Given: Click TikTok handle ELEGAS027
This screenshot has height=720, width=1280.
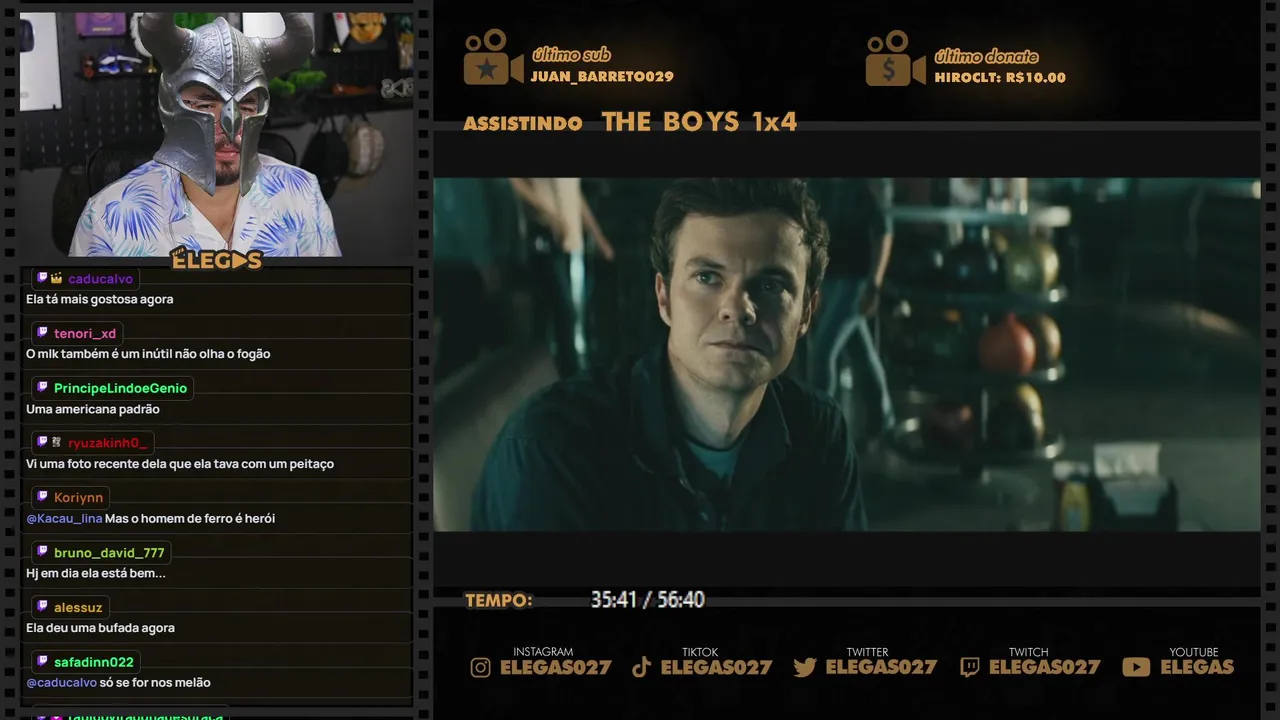Looking at the screenshot, I should [x=717, y=667].
